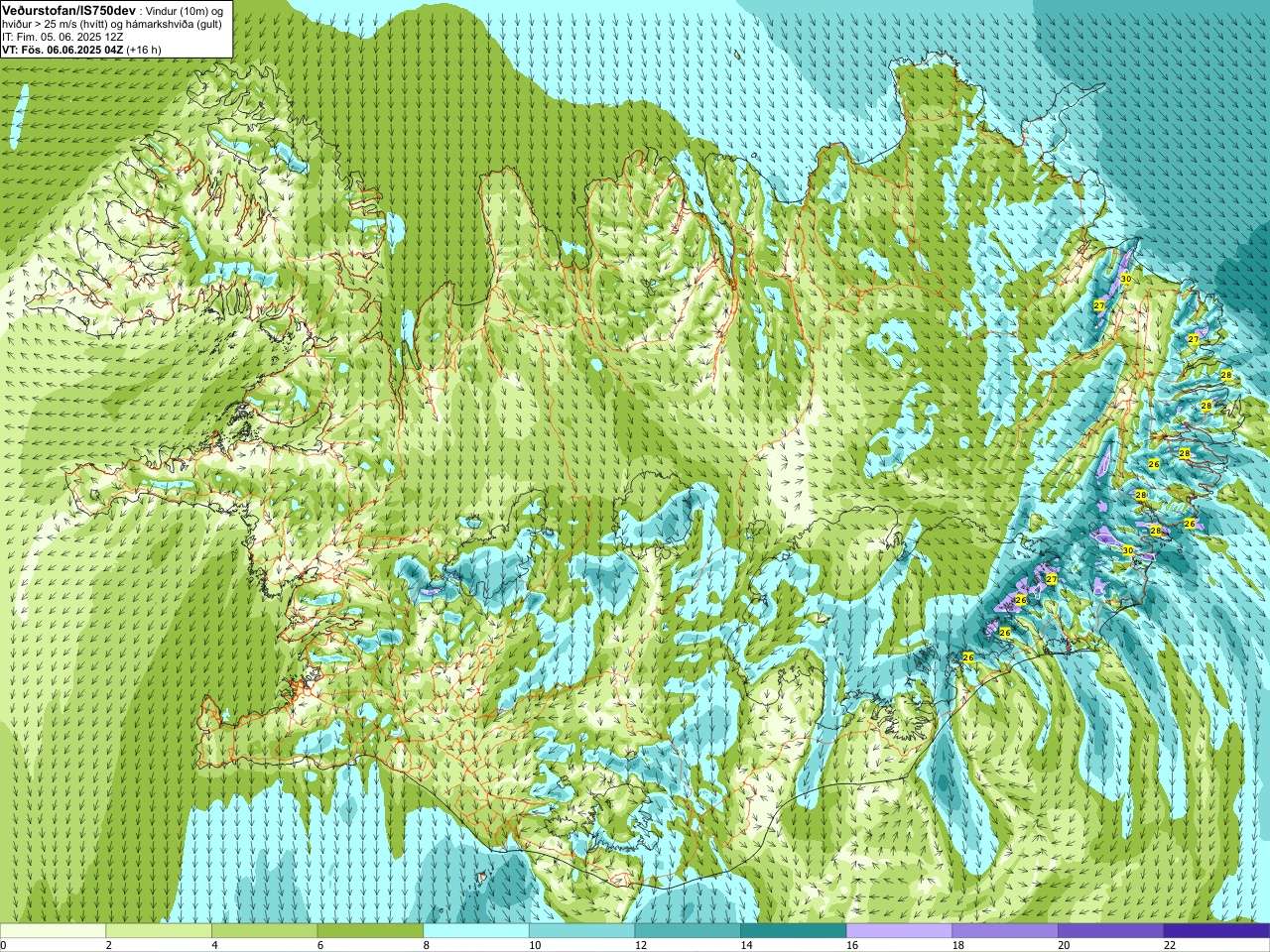Click the legend scale value "0"
Screen dimensions: 1270x952
pos(3,945)
